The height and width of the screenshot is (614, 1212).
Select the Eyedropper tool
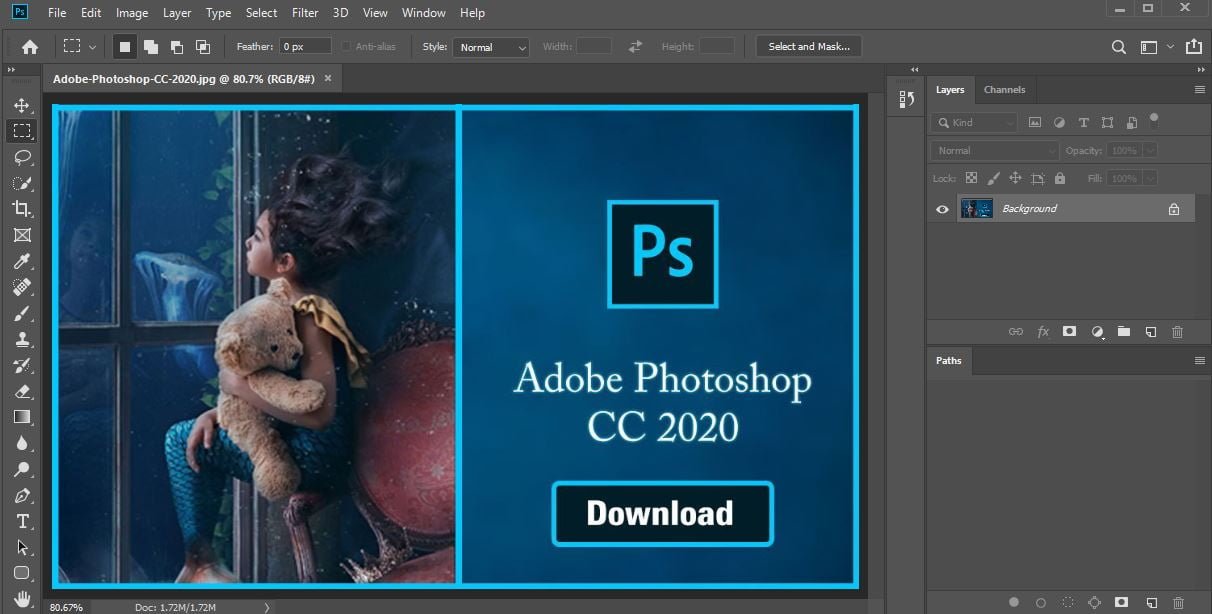pyautogui.click(x=22, y=261)
